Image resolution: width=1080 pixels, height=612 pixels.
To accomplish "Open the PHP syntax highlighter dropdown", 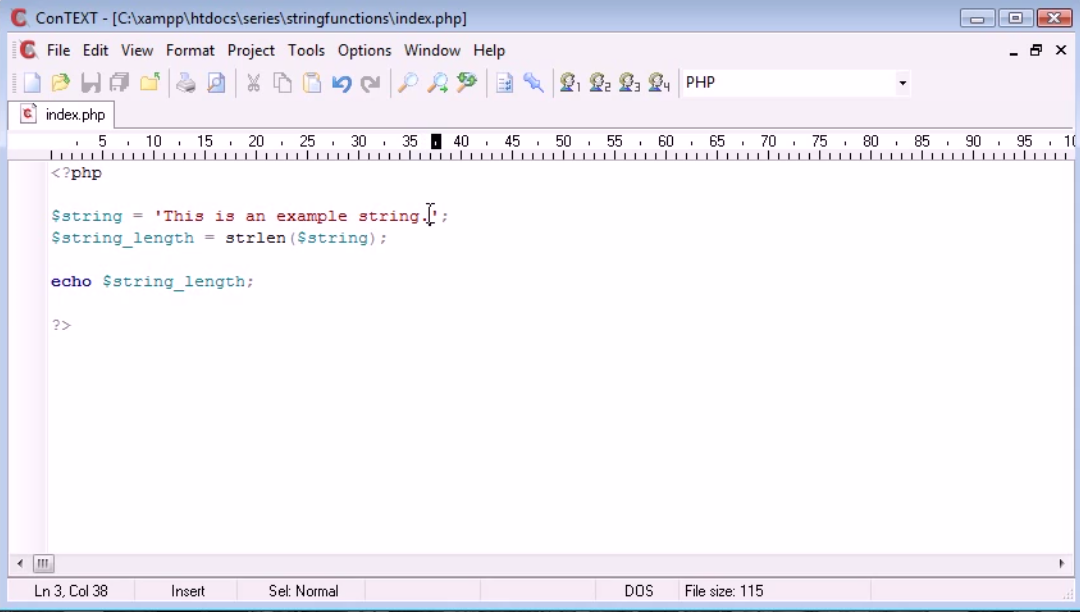I will coord(901,82).
